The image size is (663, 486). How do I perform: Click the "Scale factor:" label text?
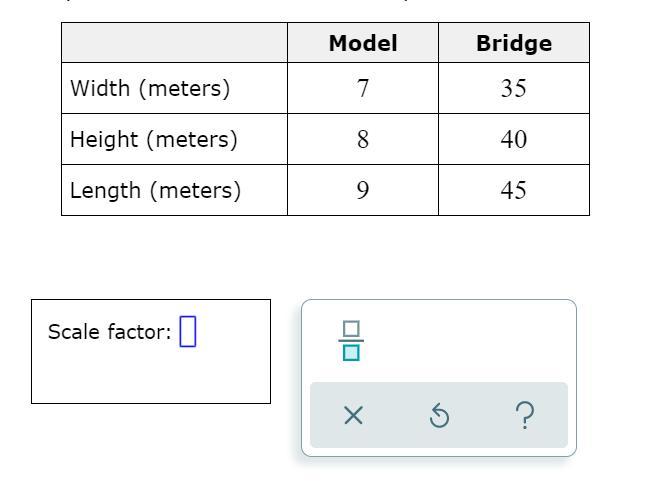(109, 332)
